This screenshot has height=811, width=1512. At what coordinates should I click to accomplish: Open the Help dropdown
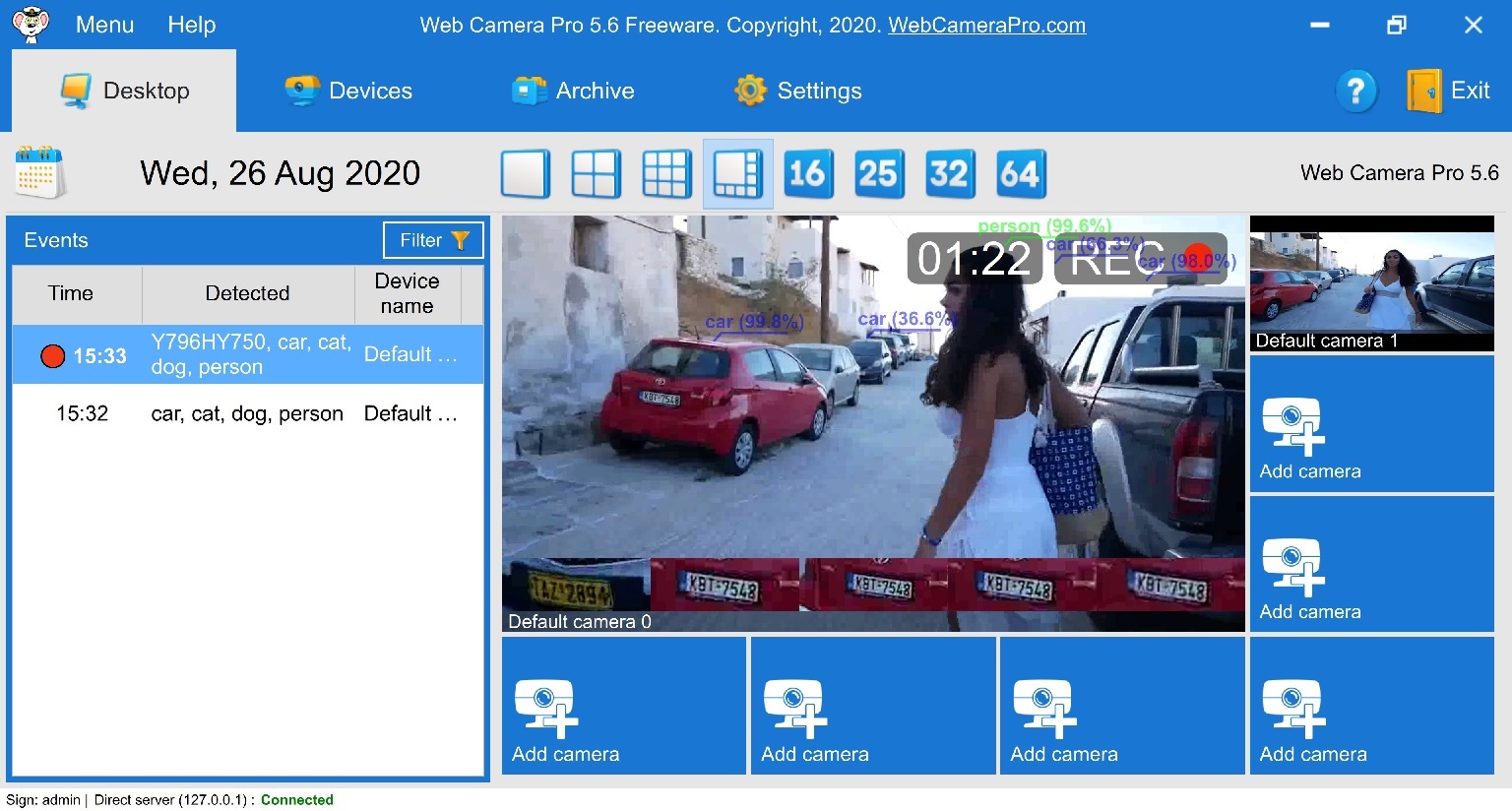191,25
